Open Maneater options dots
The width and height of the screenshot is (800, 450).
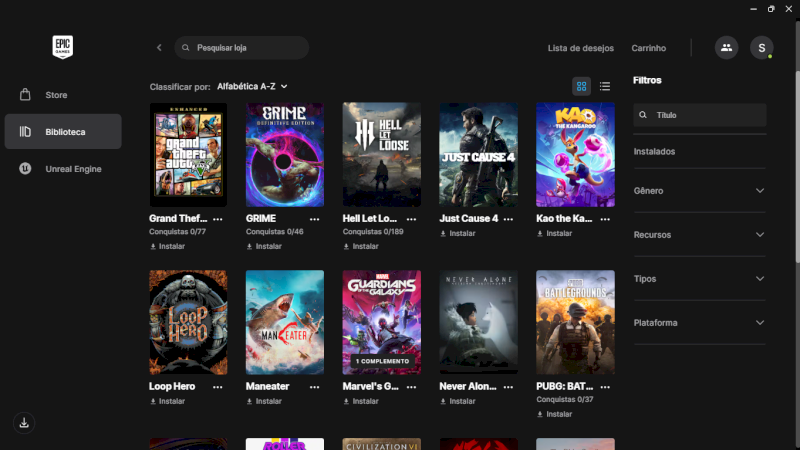click(x=314, y=387)
